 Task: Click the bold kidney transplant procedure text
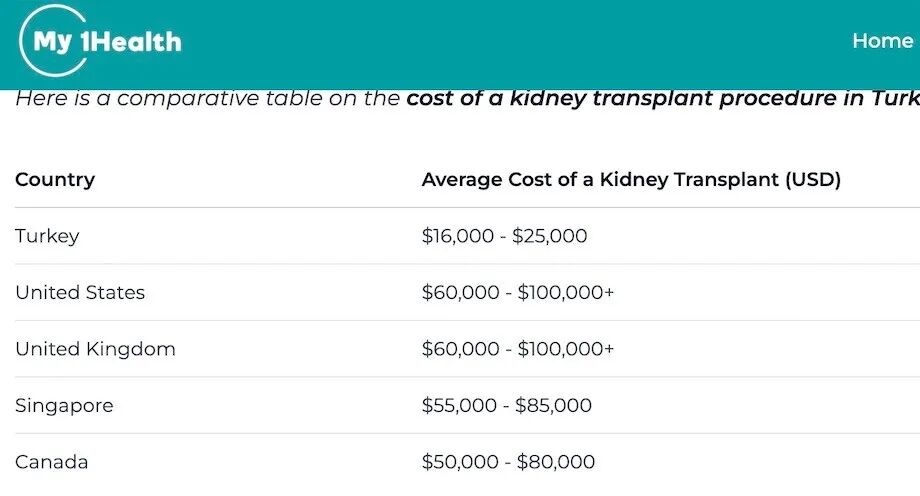tap(663, 98)
